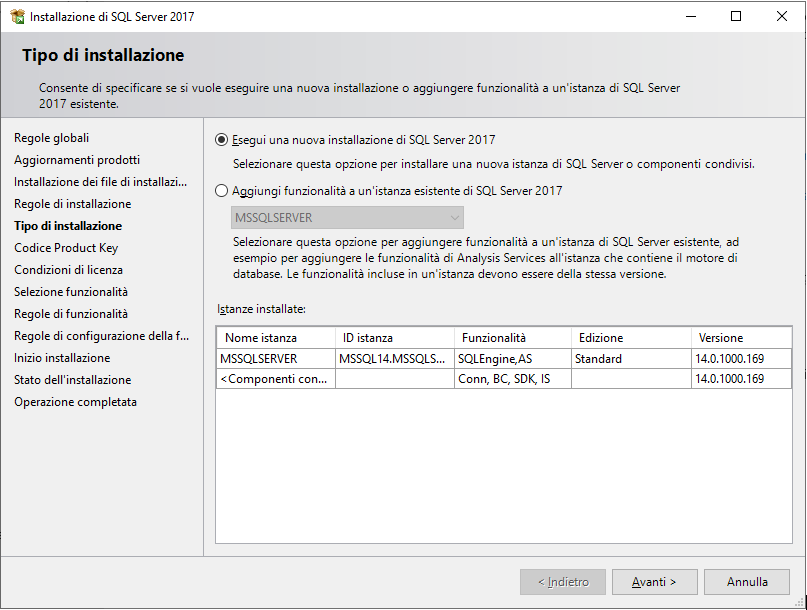Image resolution: width=807 pixels, height=610 pixels.
Task: Click the Versione column header
Action: click(x=741, y=338)
